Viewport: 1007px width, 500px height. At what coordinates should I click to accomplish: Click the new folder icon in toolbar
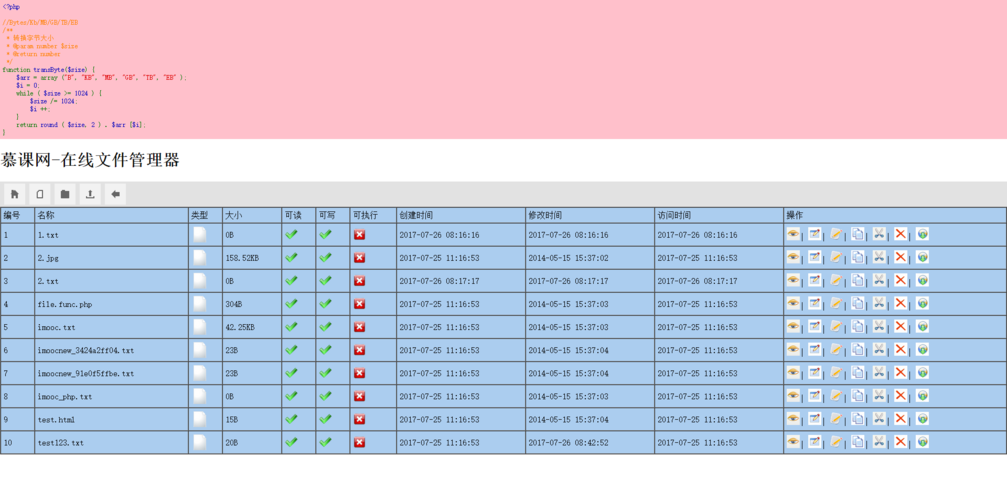pos(65,194)
